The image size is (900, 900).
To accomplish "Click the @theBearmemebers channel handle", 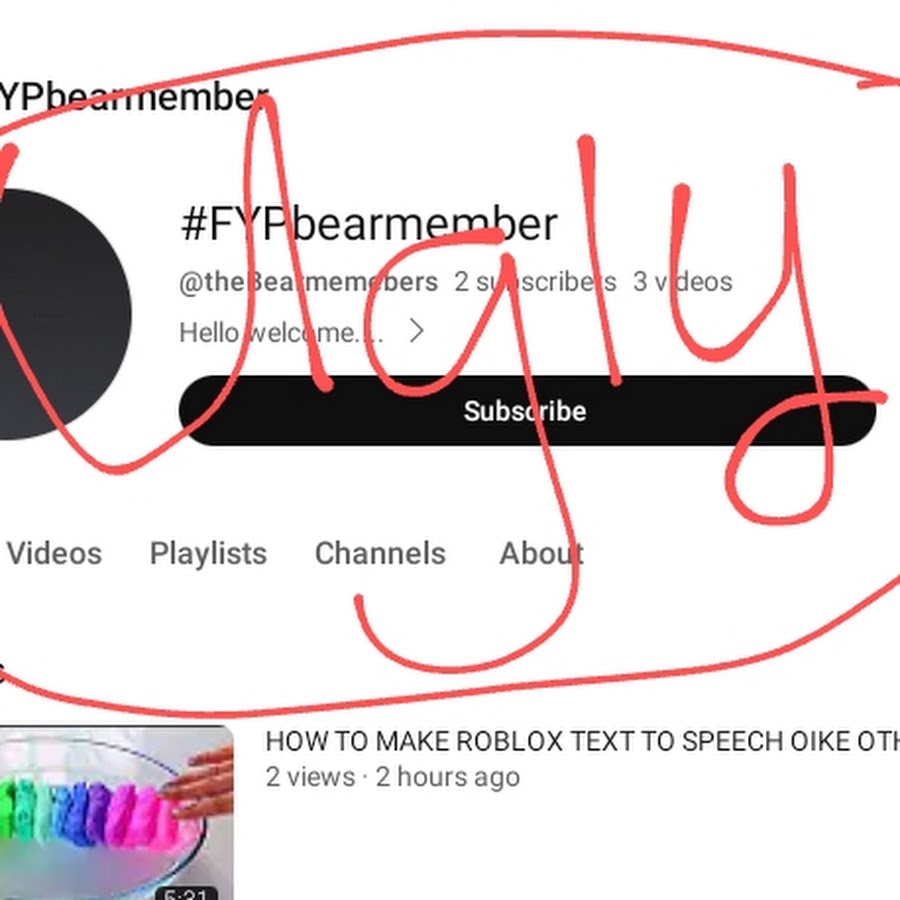I will point(308,282).
